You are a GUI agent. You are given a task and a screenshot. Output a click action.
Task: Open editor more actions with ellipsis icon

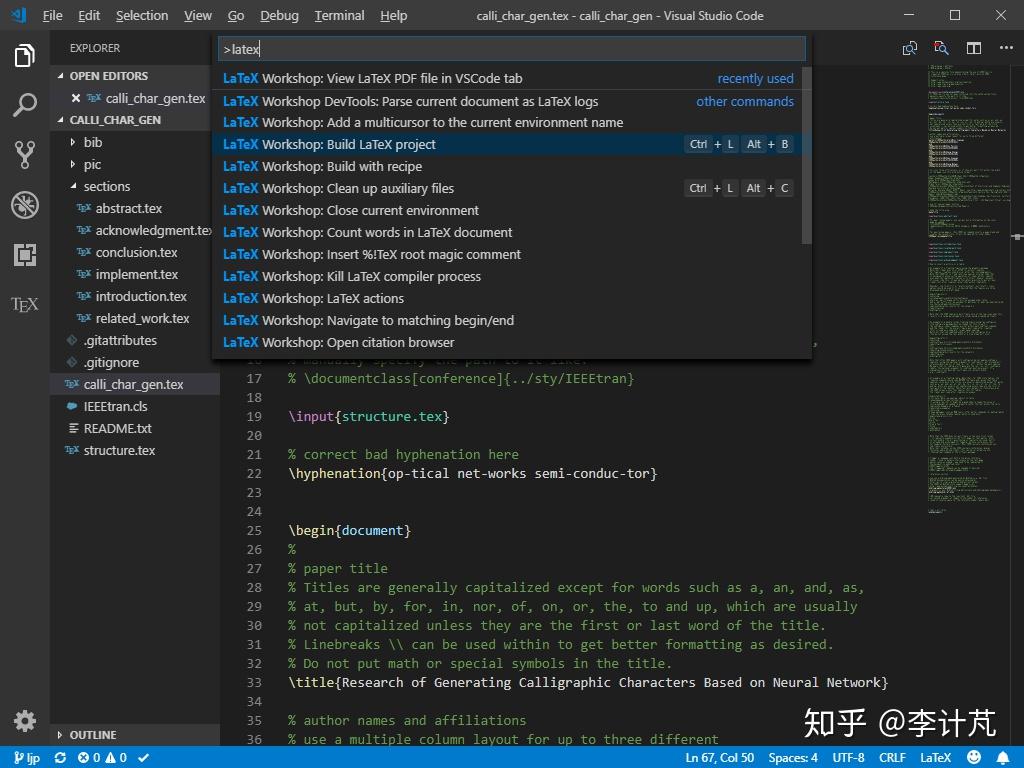tap(1005, 48)
